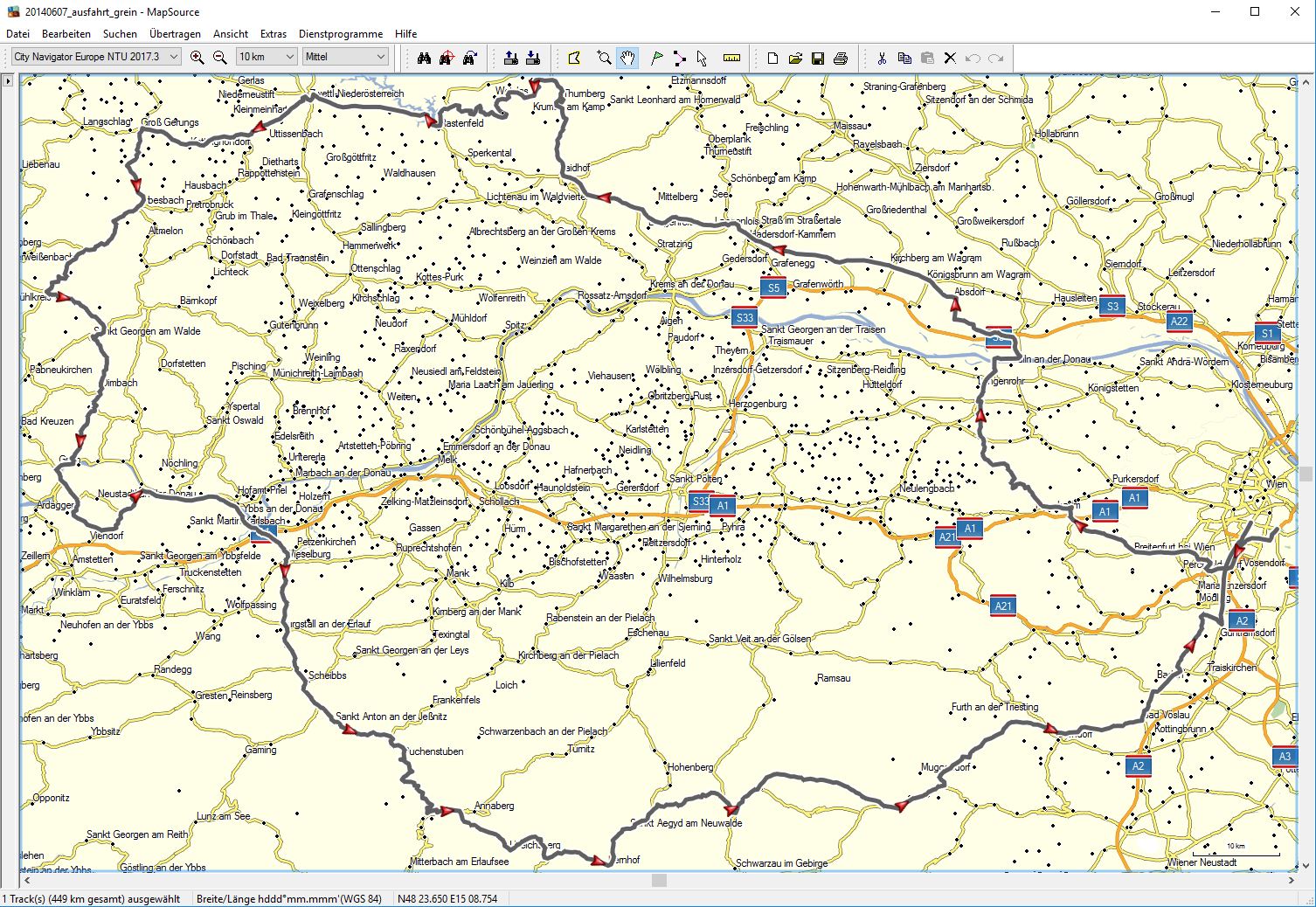Image resolution: width=1316 pixels, height=907 pixels.
Task: Open the Übertragen menu
Action: (x=175, y=33)
